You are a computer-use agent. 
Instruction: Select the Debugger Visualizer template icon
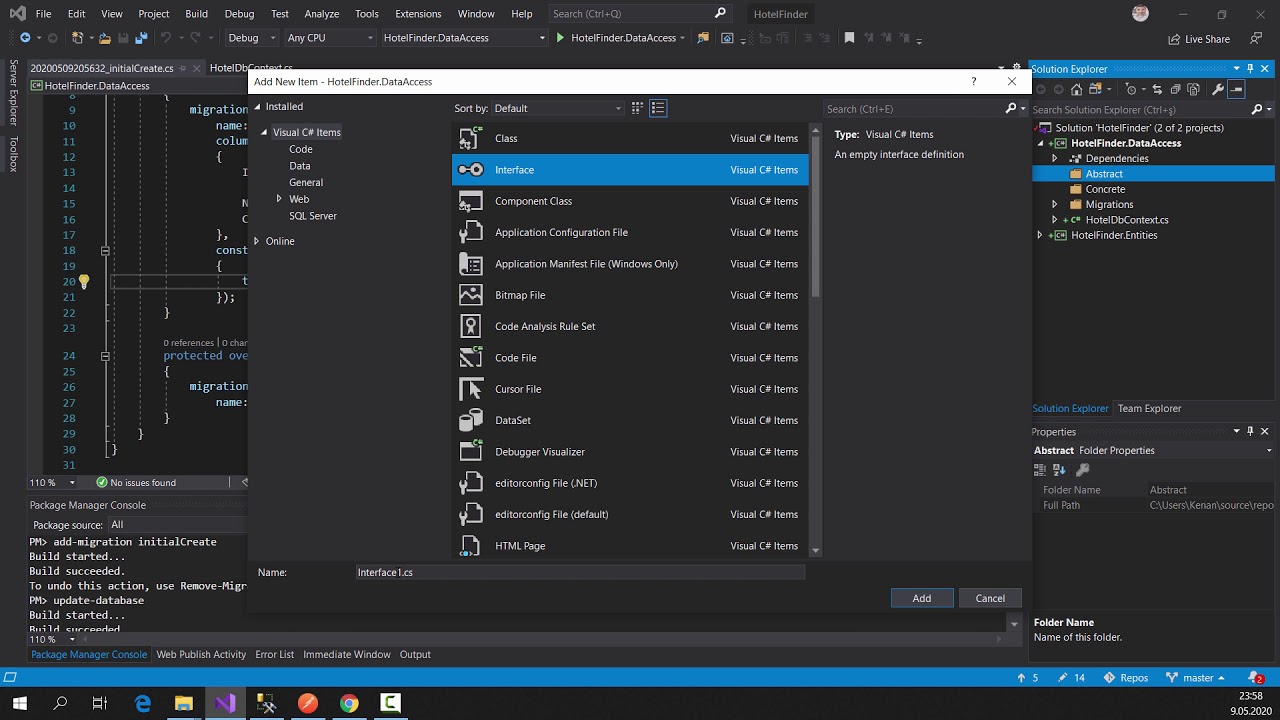[x=471, y=451]
